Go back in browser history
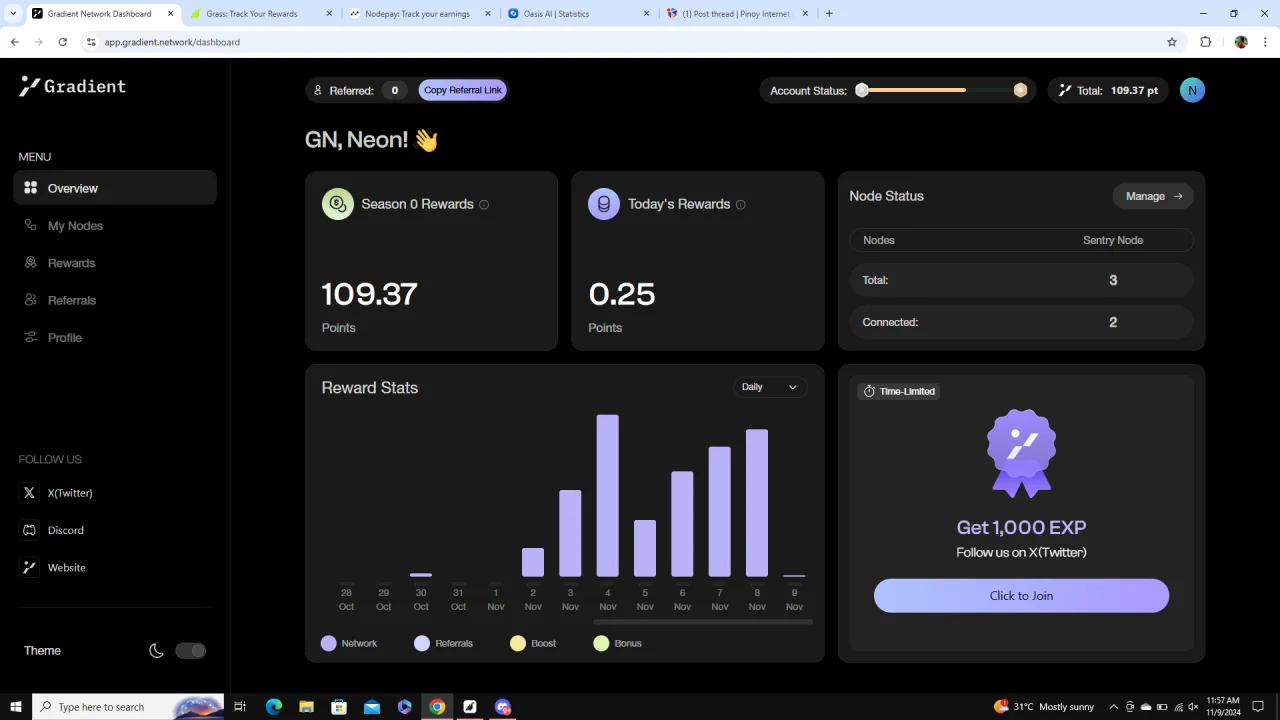This screenshot has width=1280, height=720. [x=14, y=42]
